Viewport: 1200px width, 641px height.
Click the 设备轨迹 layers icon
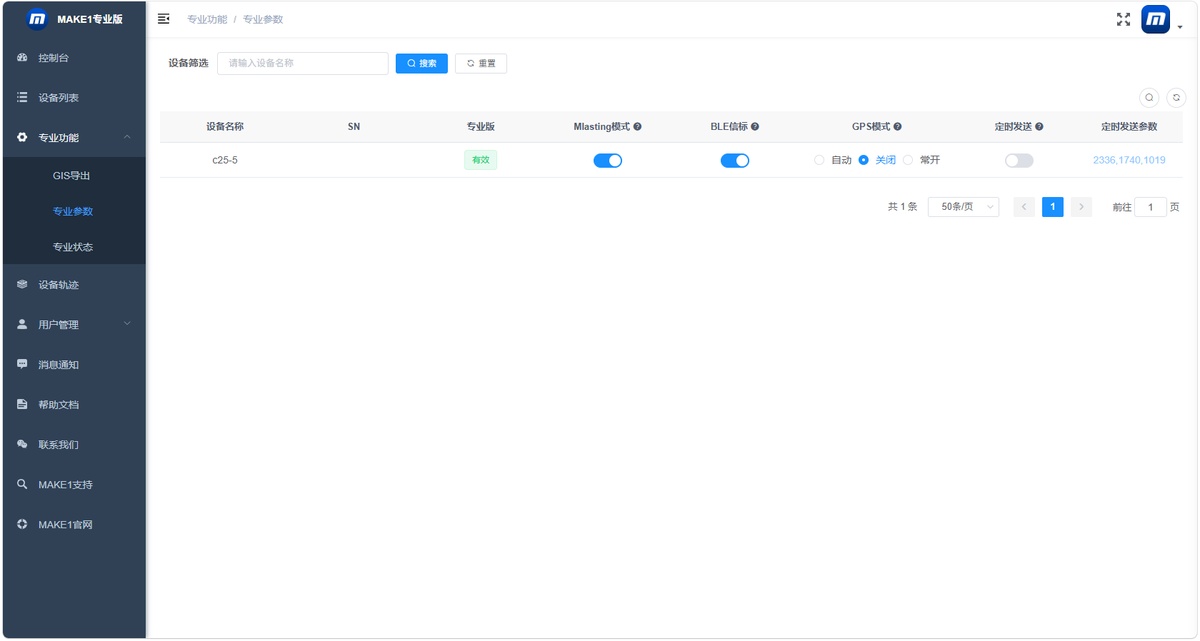pyautogui.click(x=22, y=285)
